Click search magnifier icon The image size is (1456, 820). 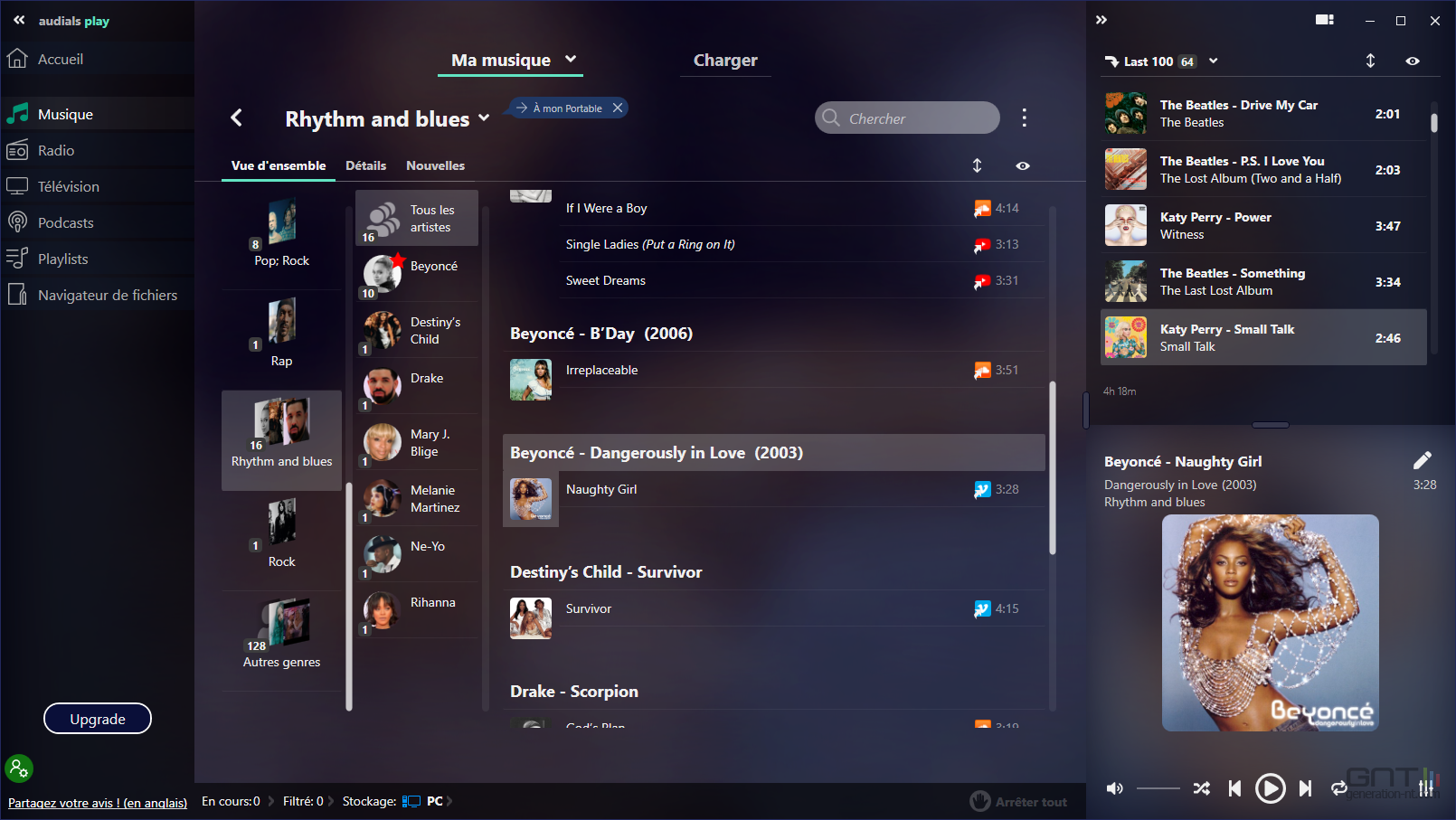click(x=831, y=118)
